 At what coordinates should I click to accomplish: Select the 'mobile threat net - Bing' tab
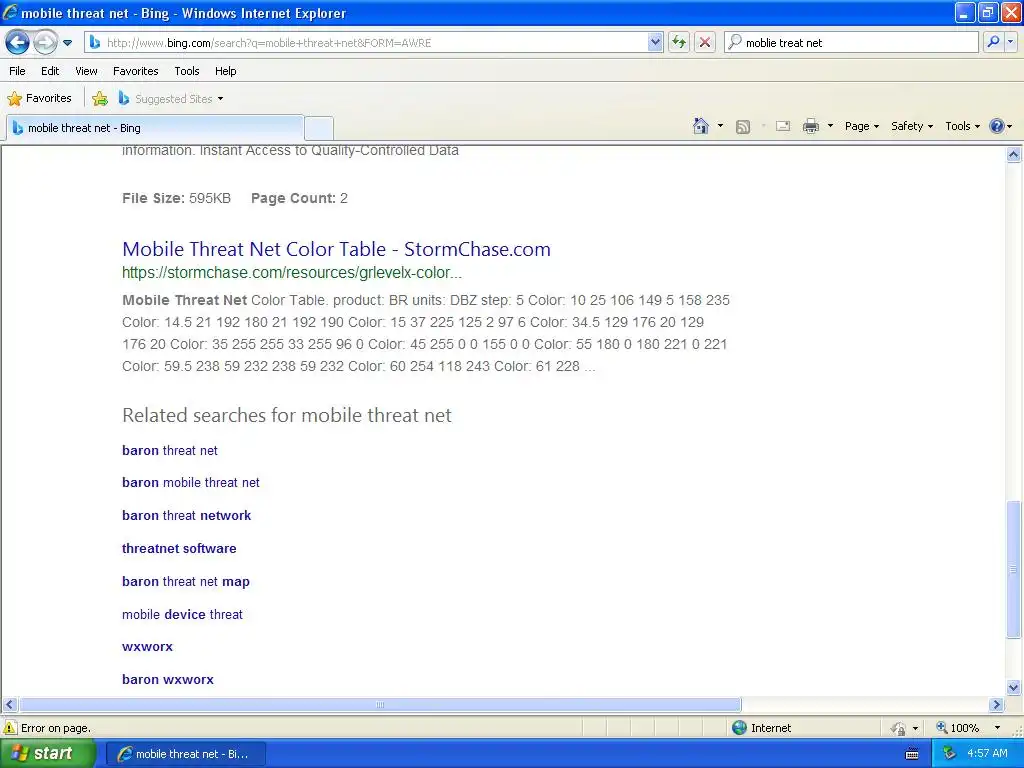pyautogui.click(x=155, y=128)
